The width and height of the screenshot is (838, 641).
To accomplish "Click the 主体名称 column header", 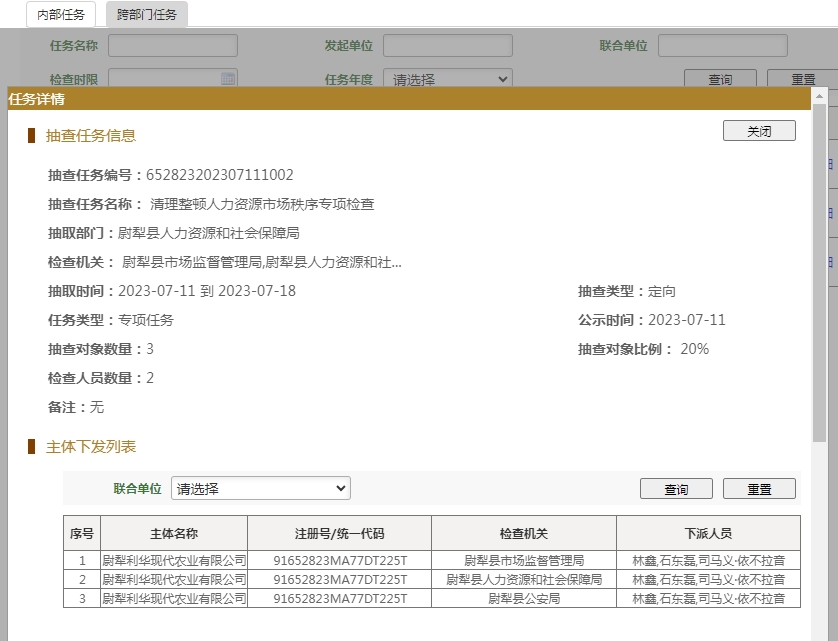I will click(174, 534).
